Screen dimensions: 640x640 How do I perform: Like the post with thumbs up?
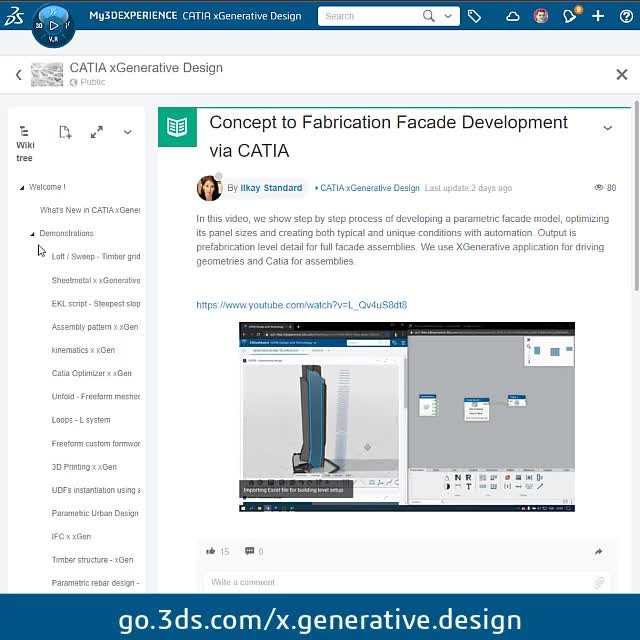click(211, 551)
